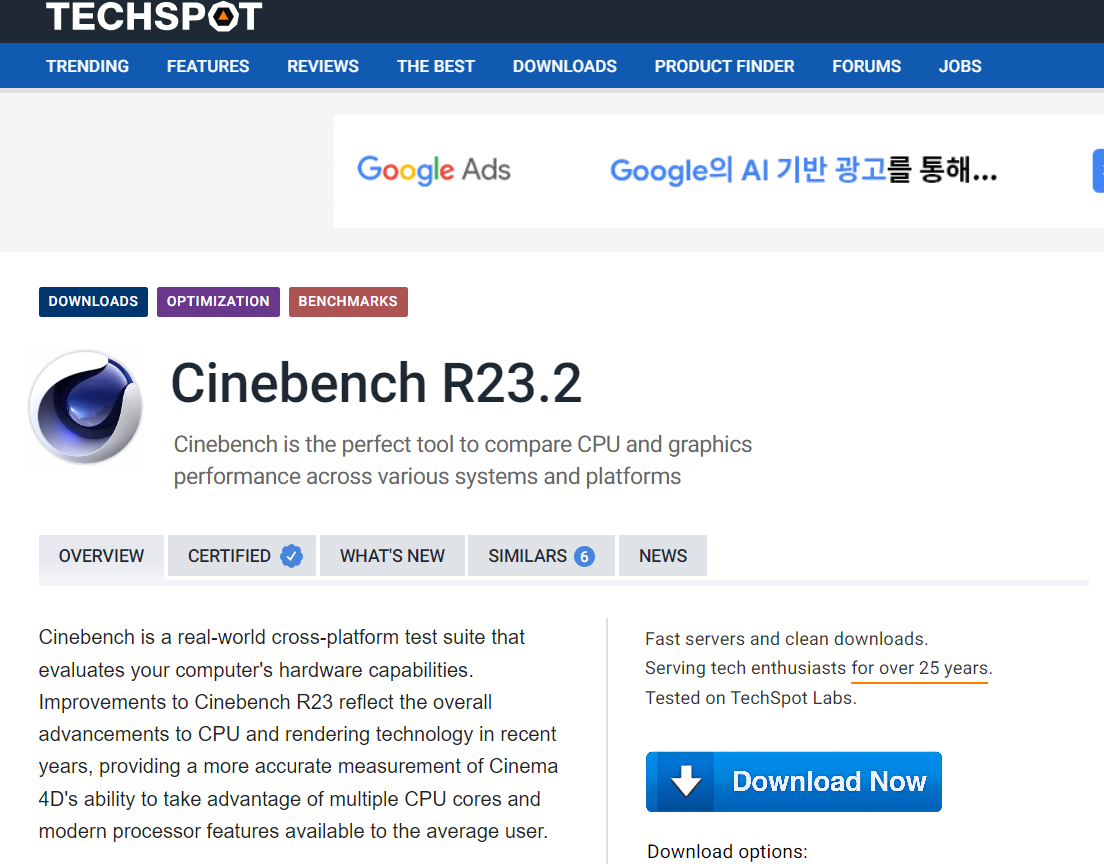Click the Optimization category tag

(x=218, y=301)
